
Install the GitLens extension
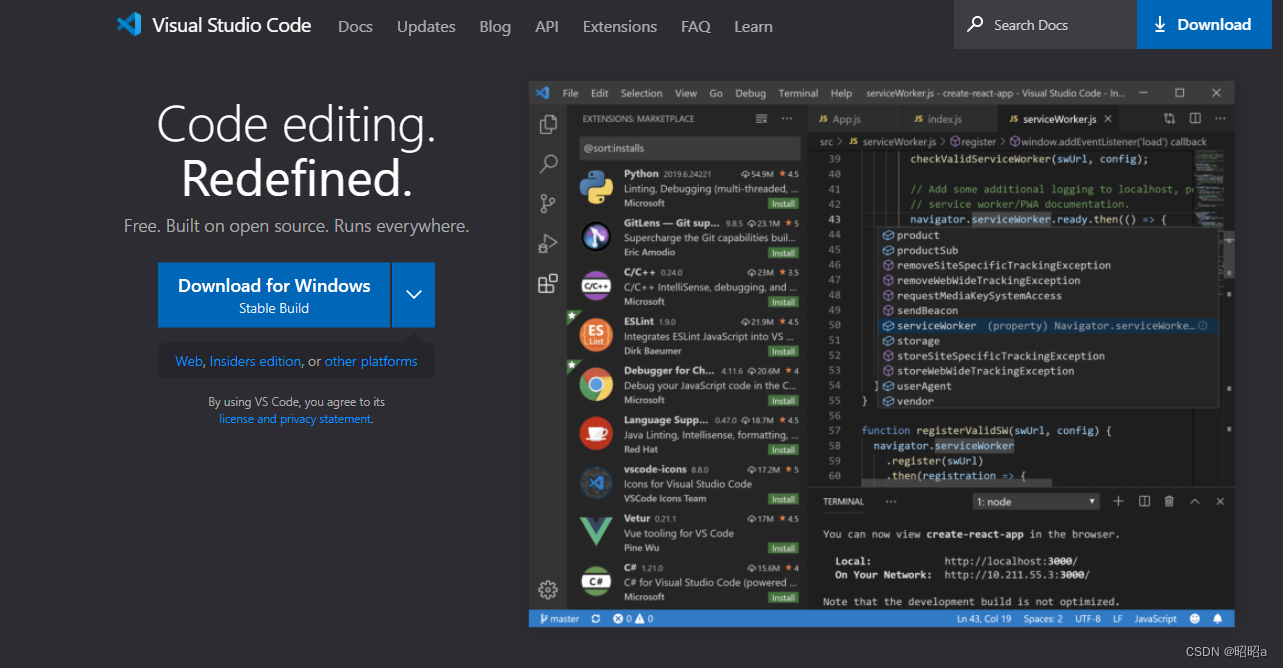point(783,252)
